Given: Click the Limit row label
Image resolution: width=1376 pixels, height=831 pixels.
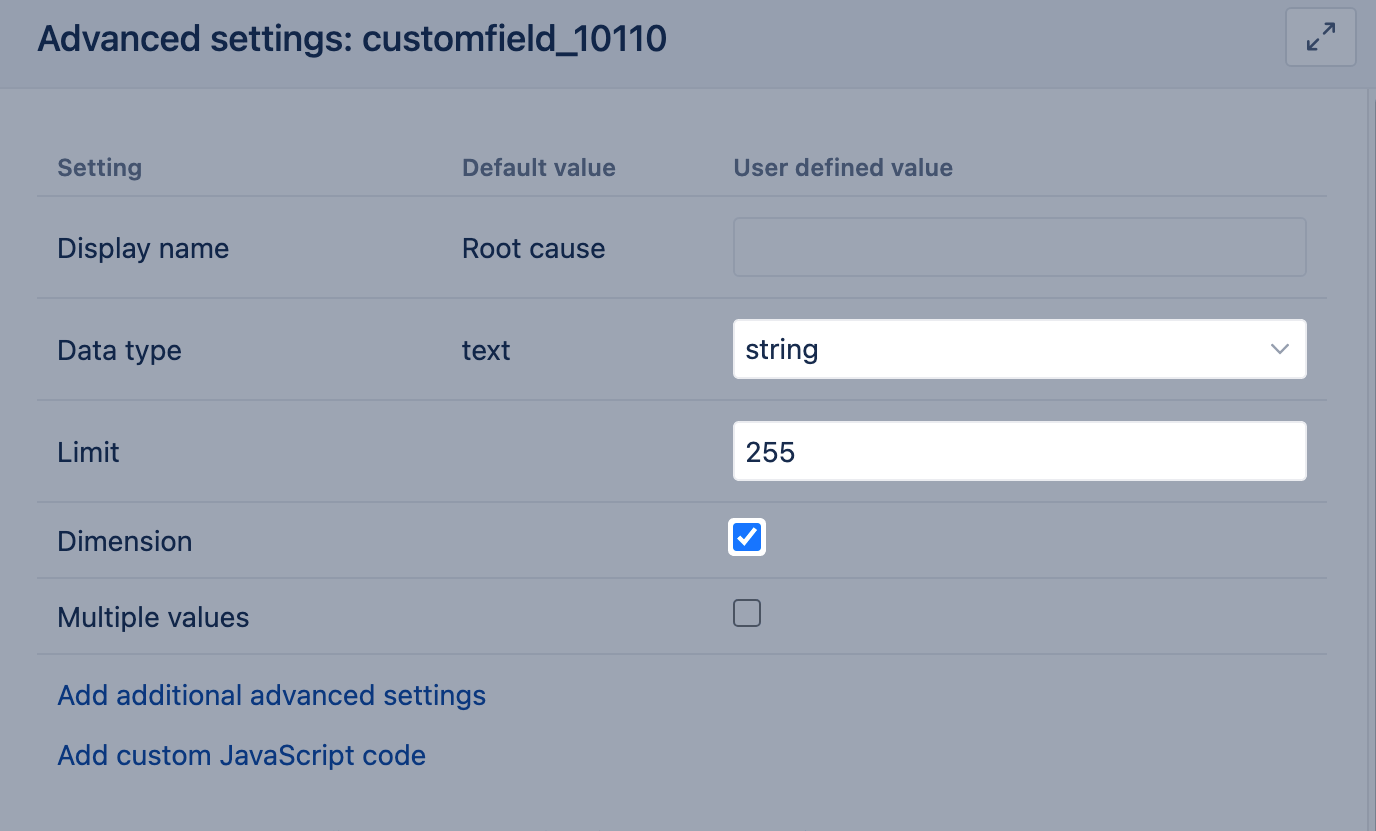Looking at the screenshot, I should 88,453.
